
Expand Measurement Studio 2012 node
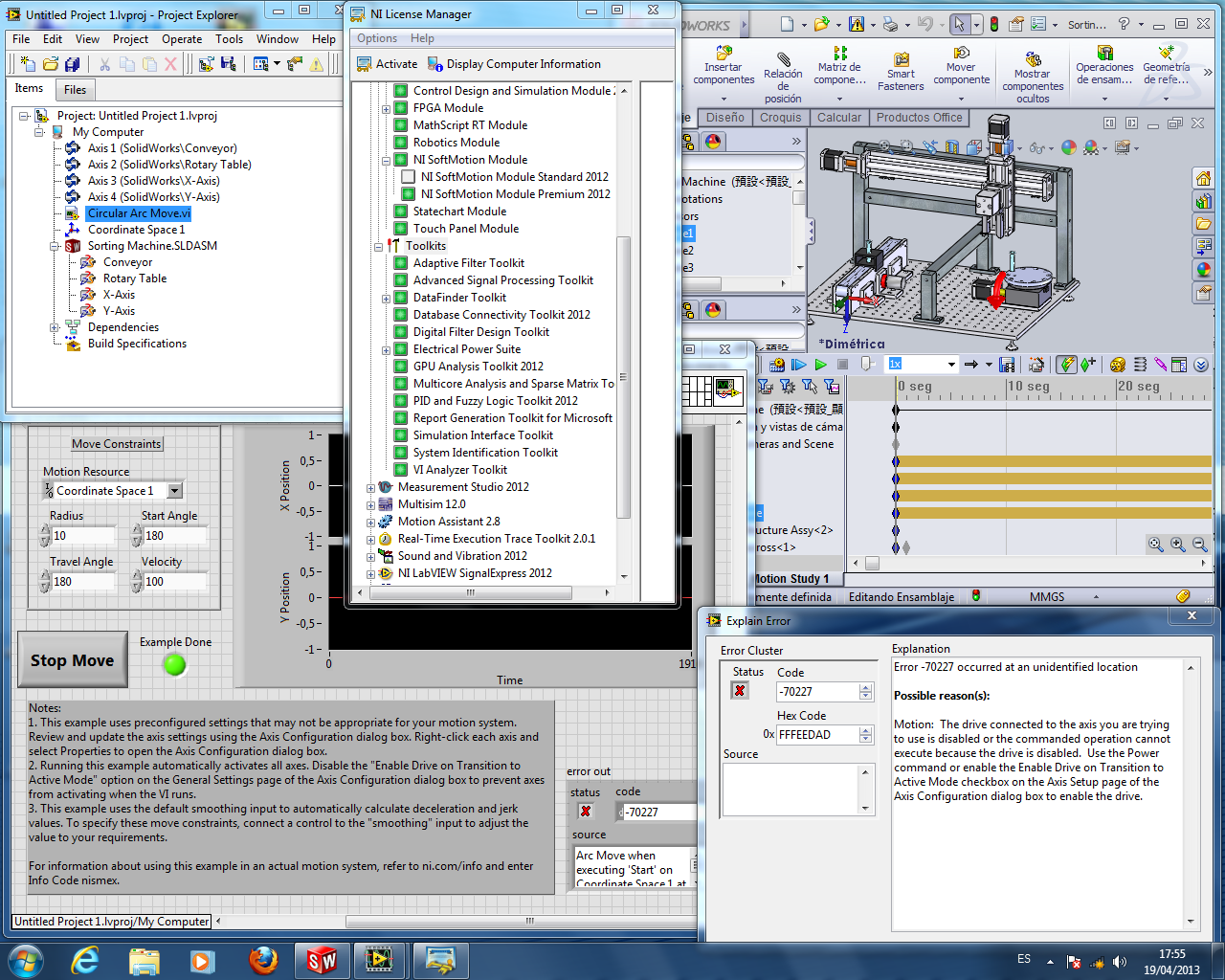(370, 488)
